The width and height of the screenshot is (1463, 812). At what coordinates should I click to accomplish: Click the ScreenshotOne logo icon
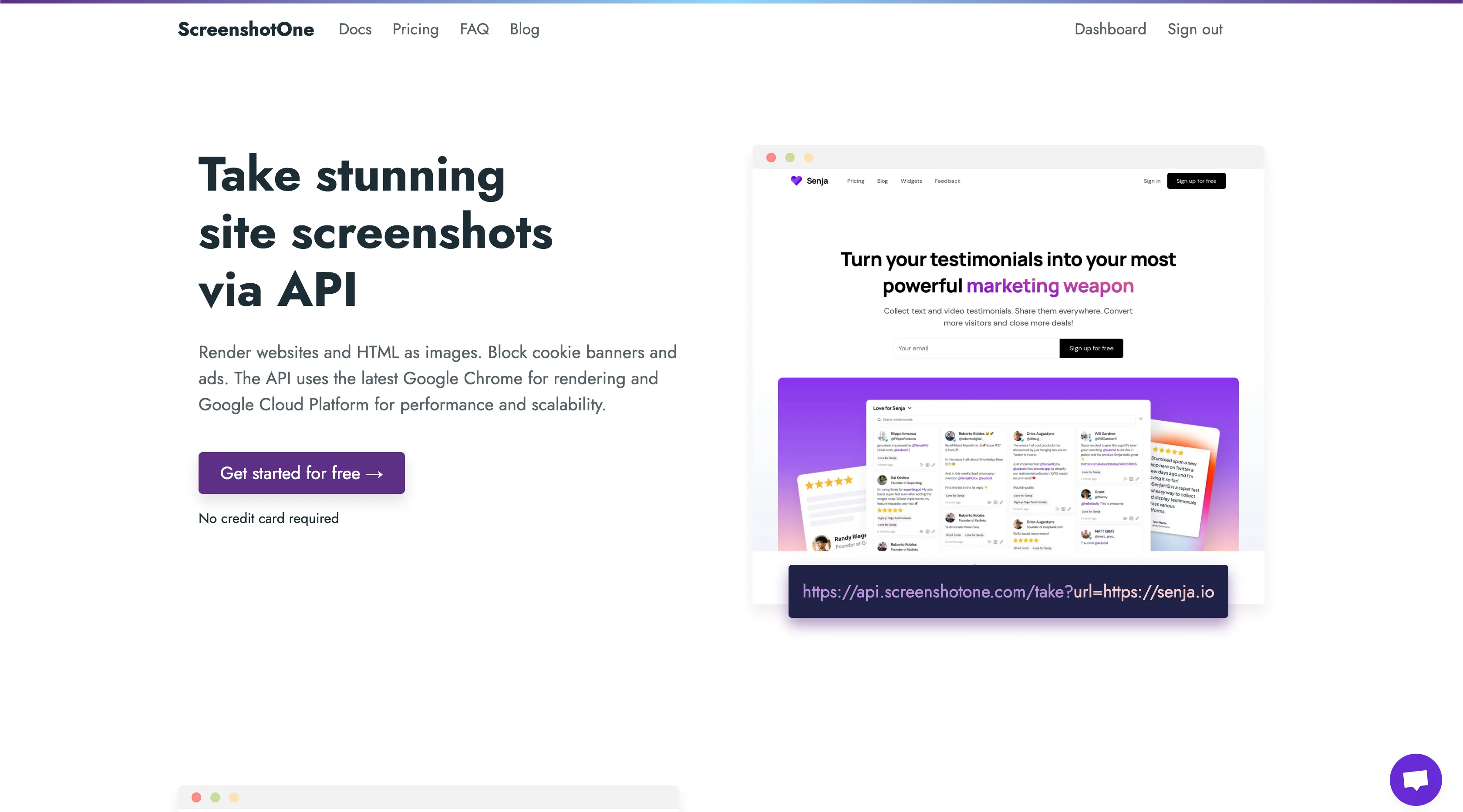click(246, 28)
